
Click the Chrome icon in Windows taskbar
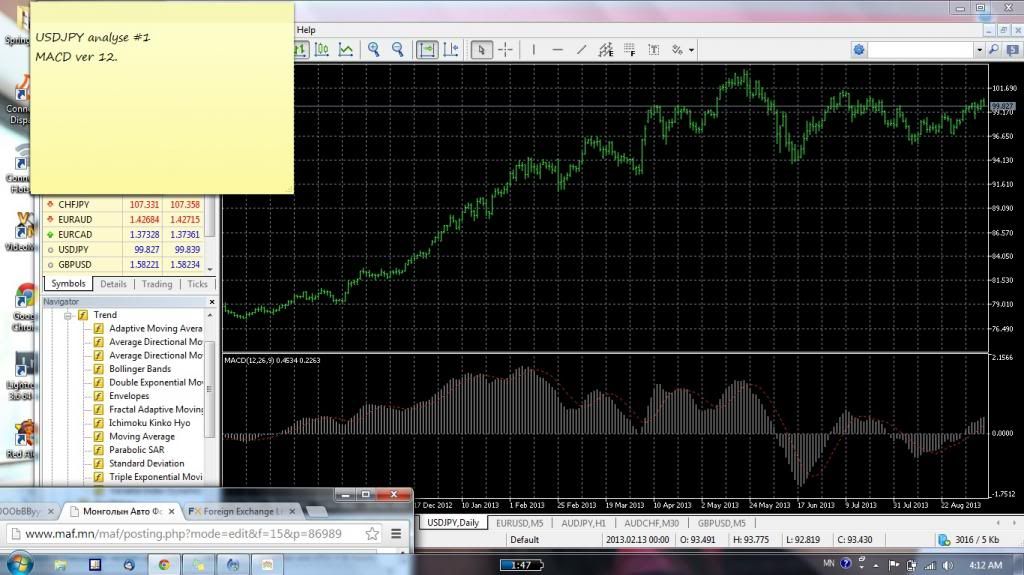point(164,564)
